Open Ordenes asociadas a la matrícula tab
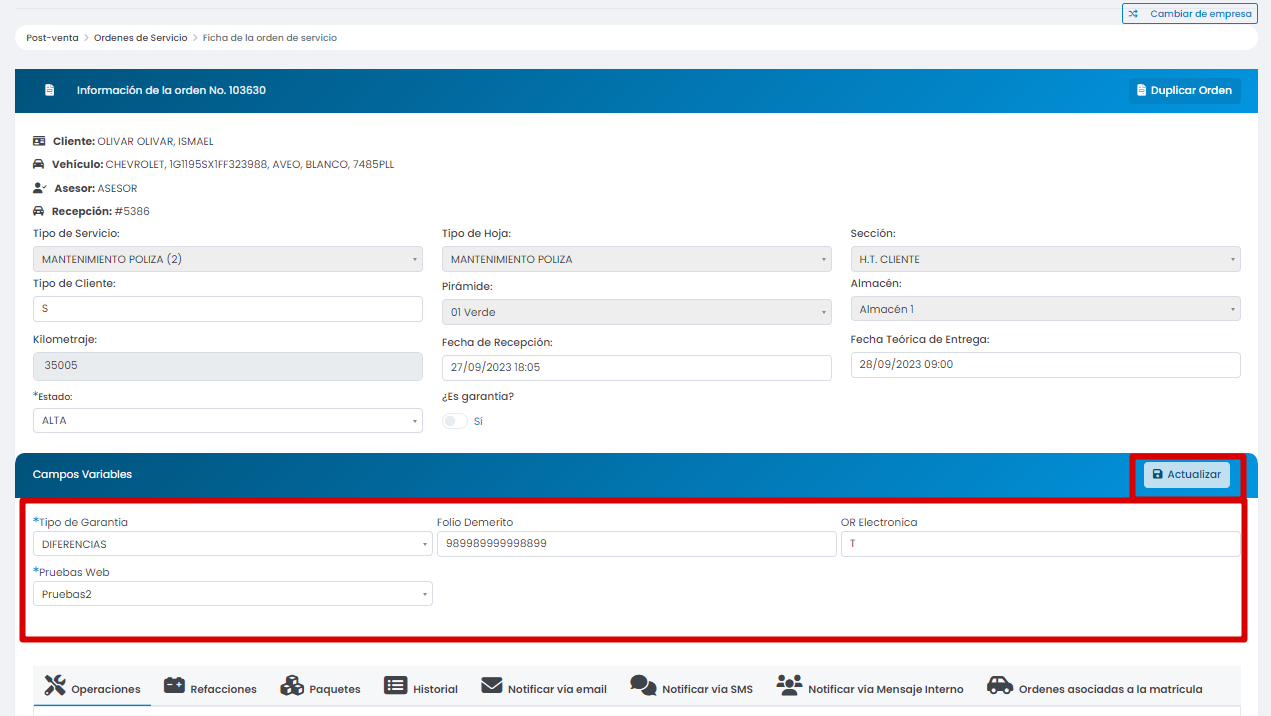 (1095, 687)
